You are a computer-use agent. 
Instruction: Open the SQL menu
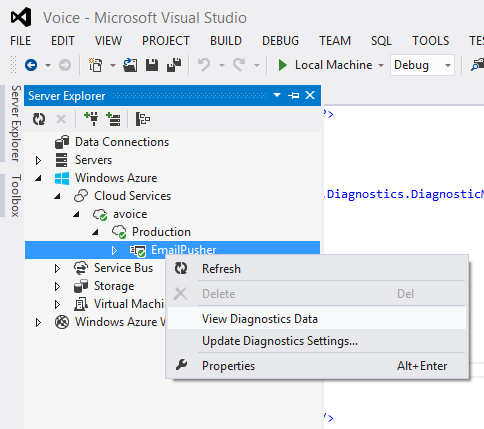click(381, 41)
